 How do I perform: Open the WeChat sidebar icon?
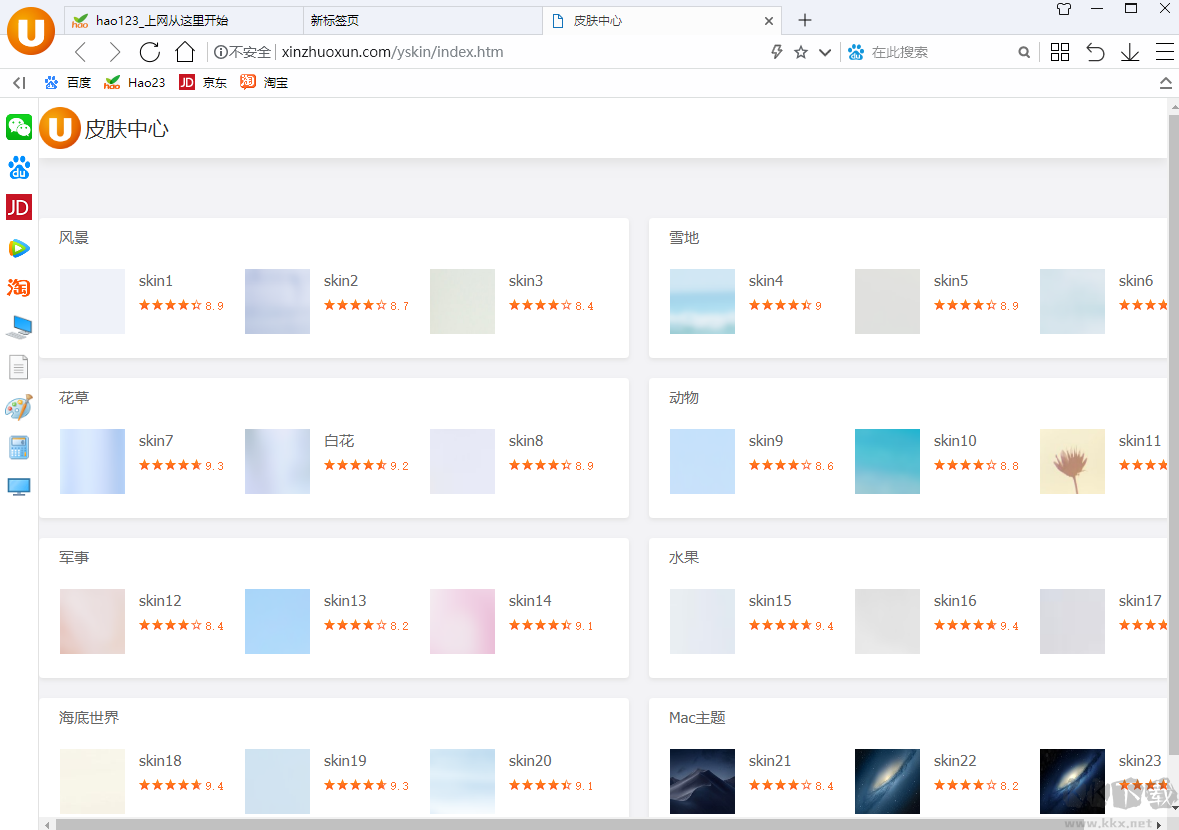(x=19, y=127)
